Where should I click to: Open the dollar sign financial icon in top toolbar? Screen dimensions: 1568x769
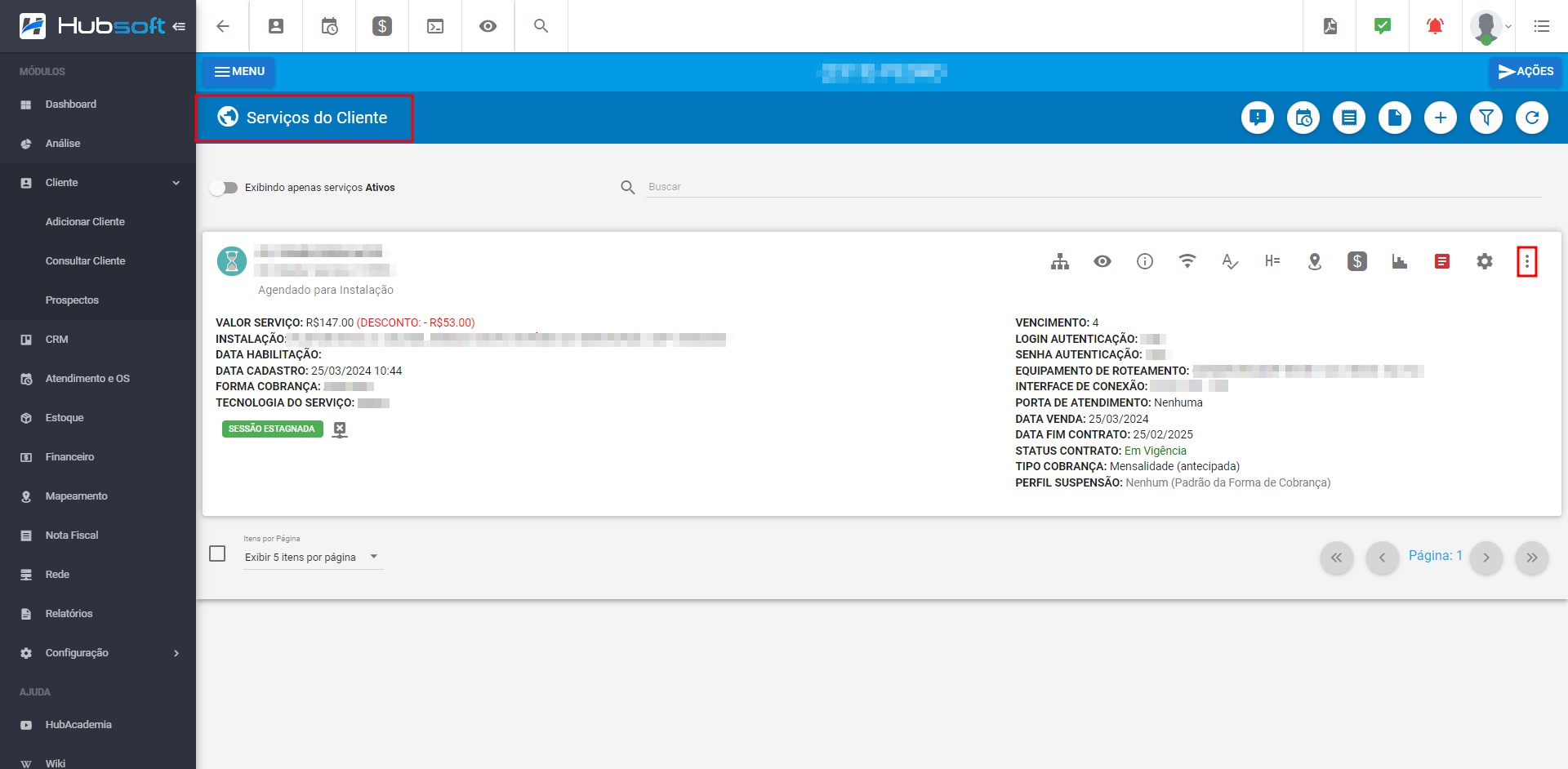point(382,26)
